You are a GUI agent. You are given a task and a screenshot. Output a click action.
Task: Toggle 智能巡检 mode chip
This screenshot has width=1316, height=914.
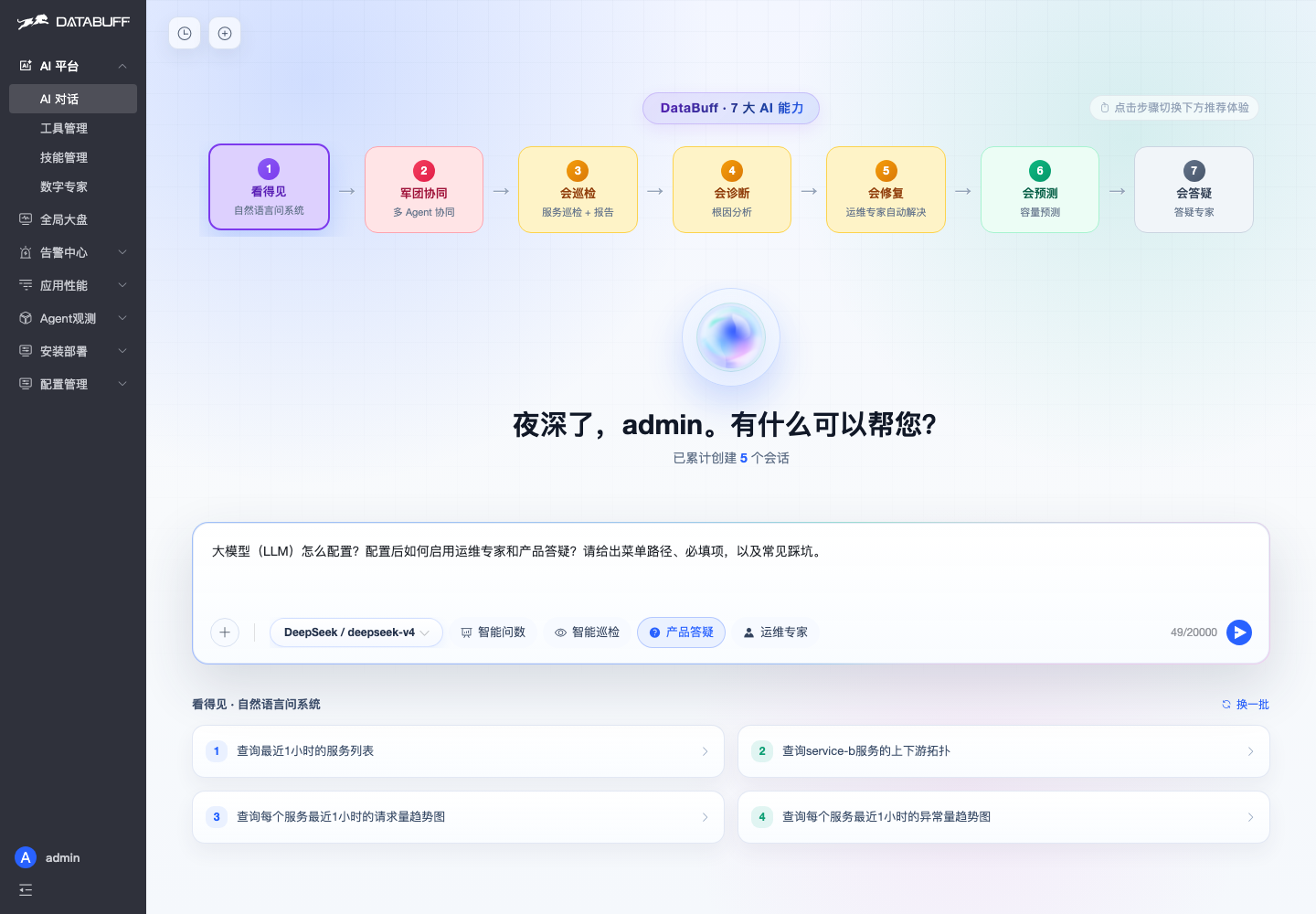click(587, 632)
